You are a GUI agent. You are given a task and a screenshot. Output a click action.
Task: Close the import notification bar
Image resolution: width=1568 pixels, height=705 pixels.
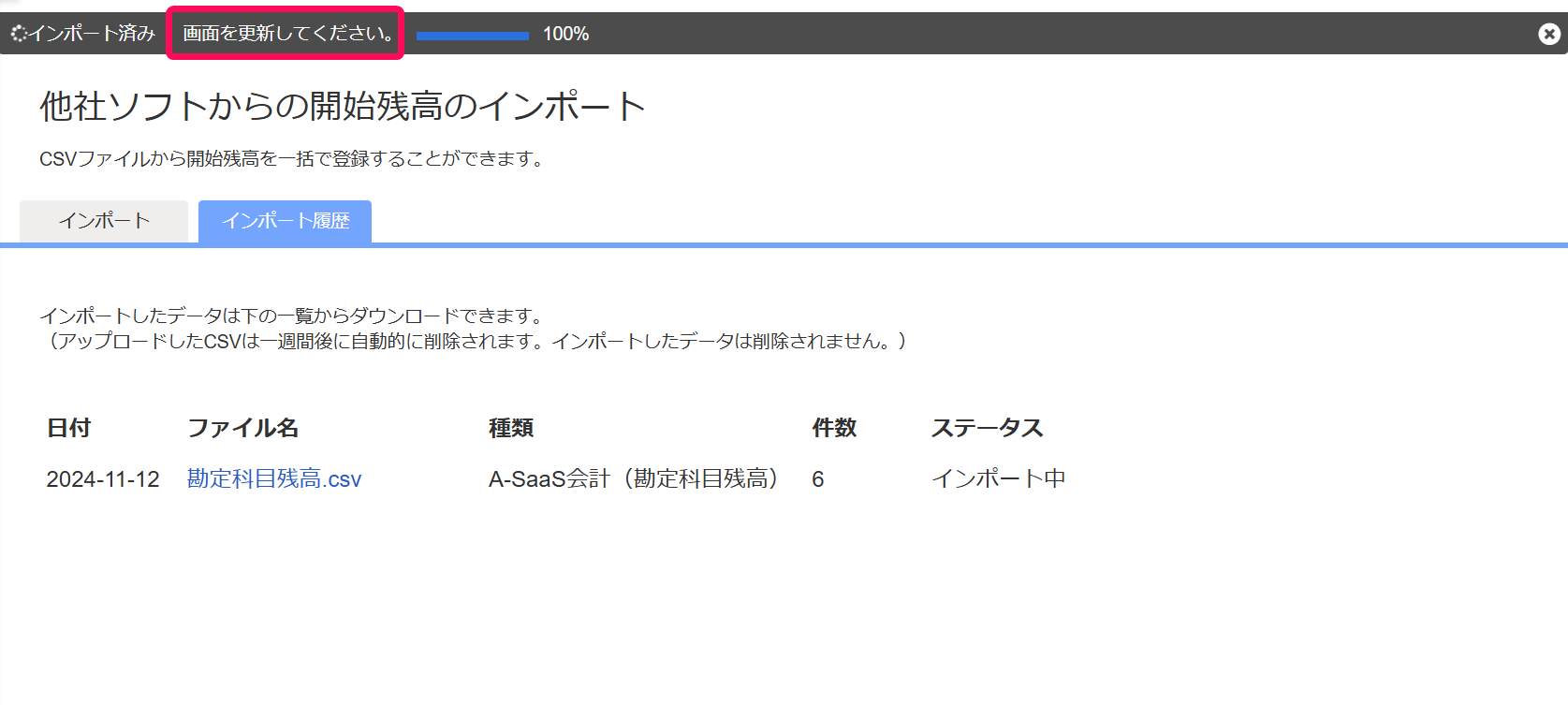coord(1549,34)
